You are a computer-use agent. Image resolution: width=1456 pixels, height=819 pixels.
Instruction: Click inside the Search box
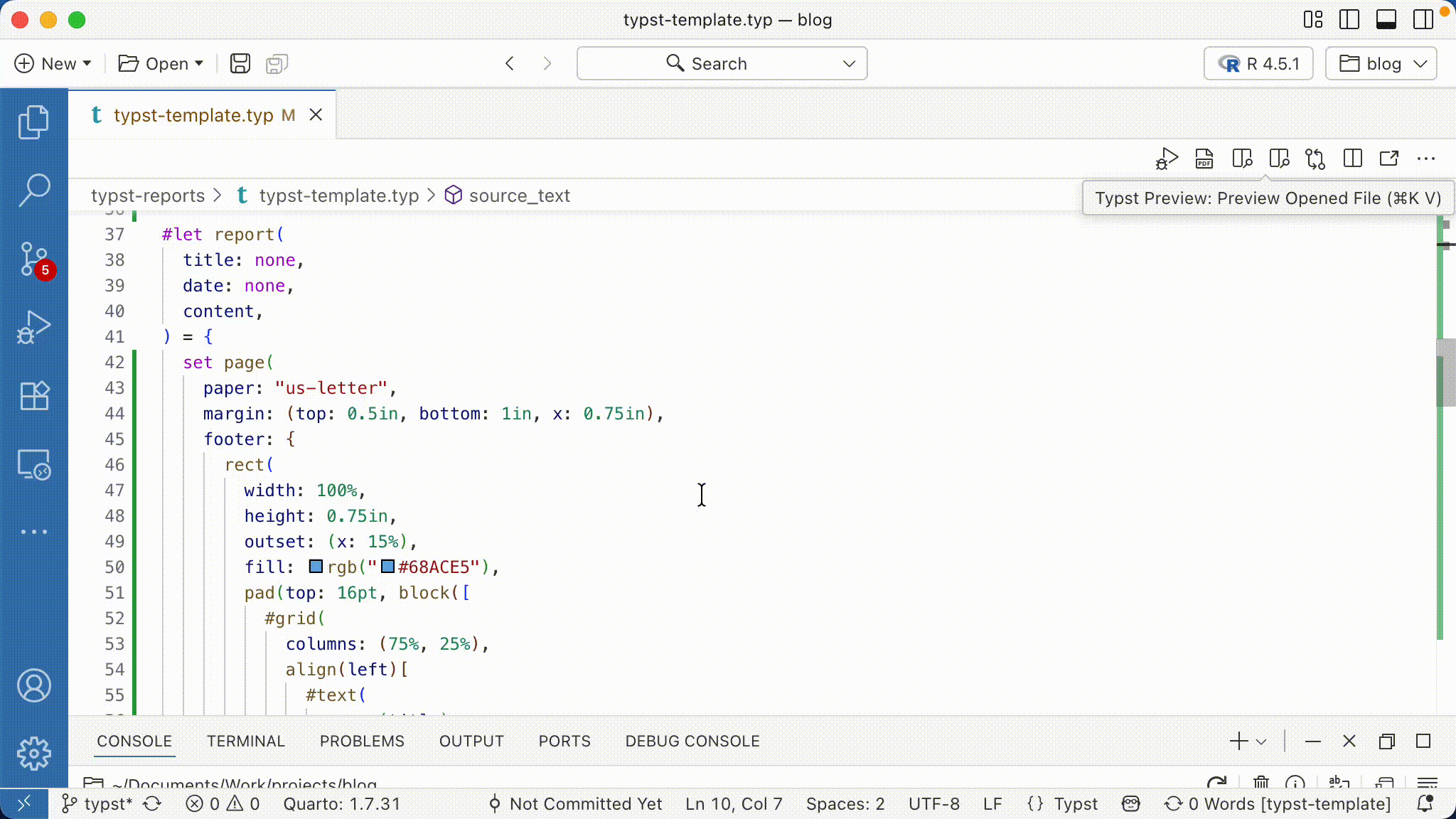[x=719, y=63]
